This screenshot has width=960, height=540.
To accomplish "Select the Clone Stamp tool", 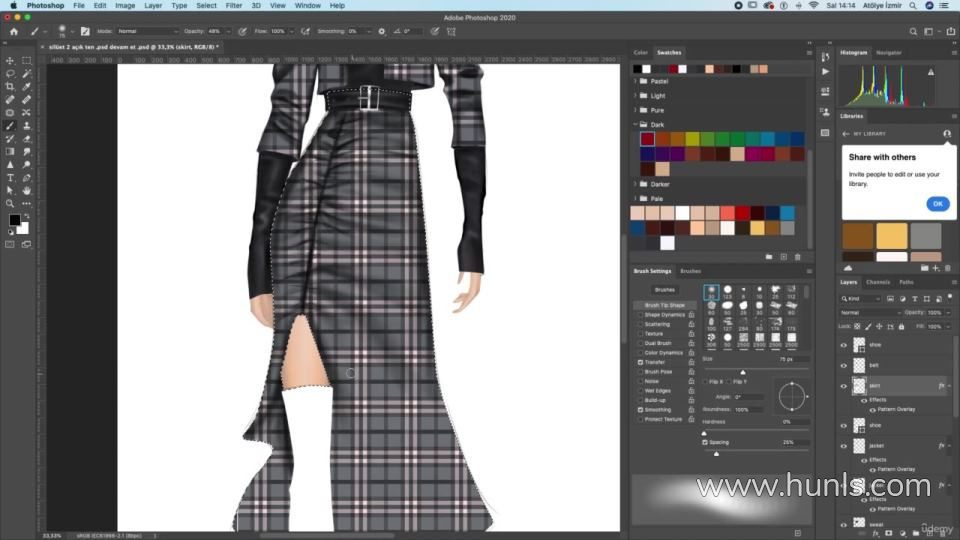I will pyautogui.click(x=26, y=126).
